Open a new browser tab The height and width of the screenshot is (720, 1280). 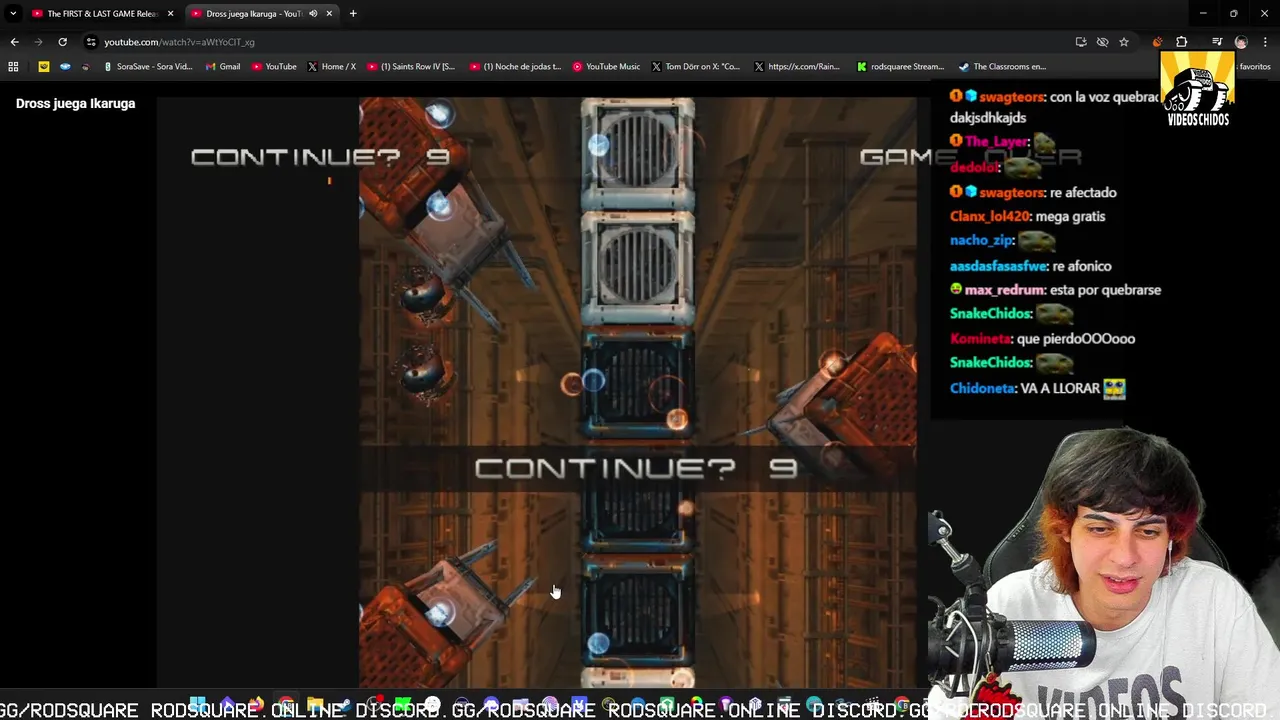(353, 14)
